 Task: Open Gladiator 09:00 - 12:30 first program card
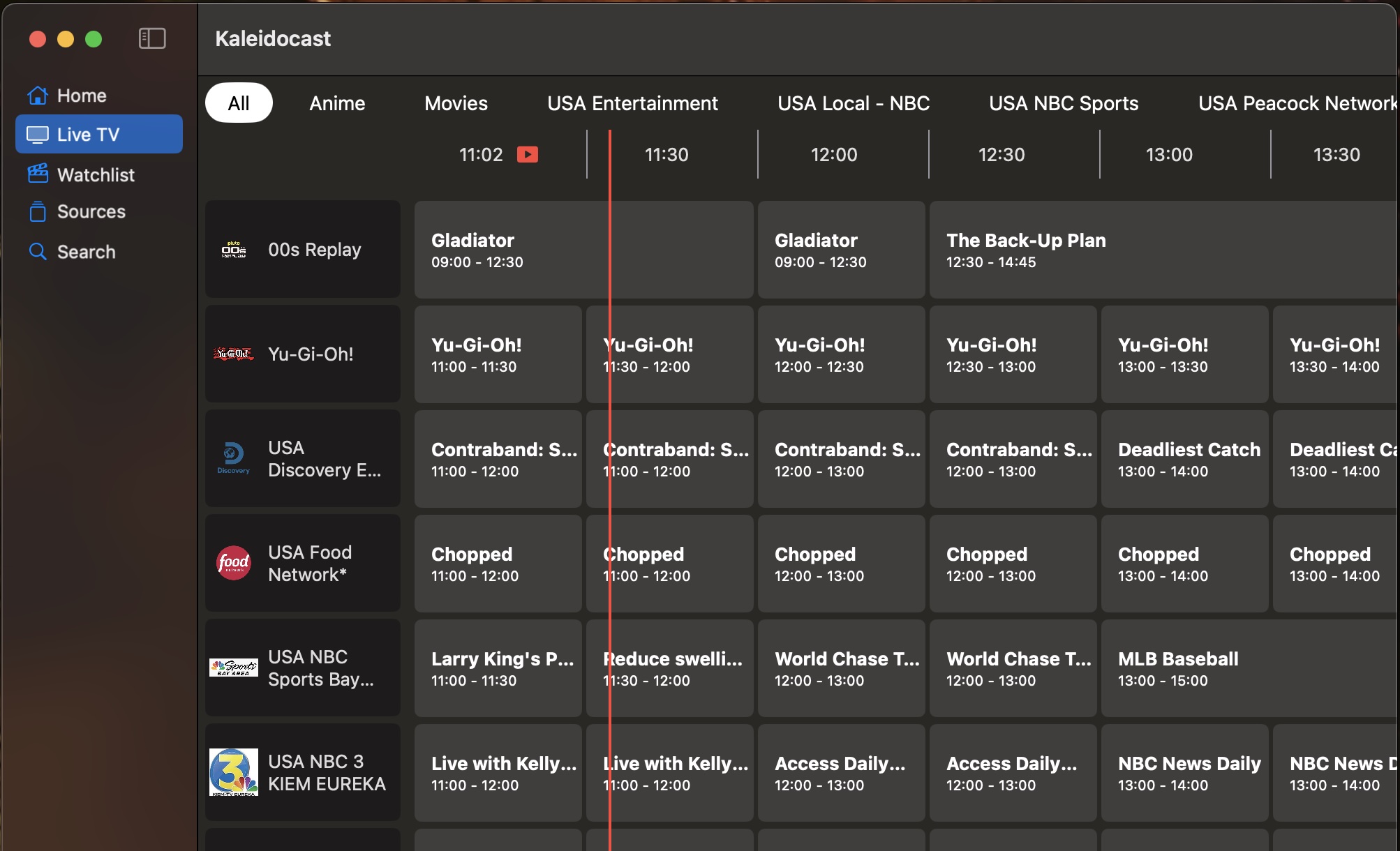[584, 250]
